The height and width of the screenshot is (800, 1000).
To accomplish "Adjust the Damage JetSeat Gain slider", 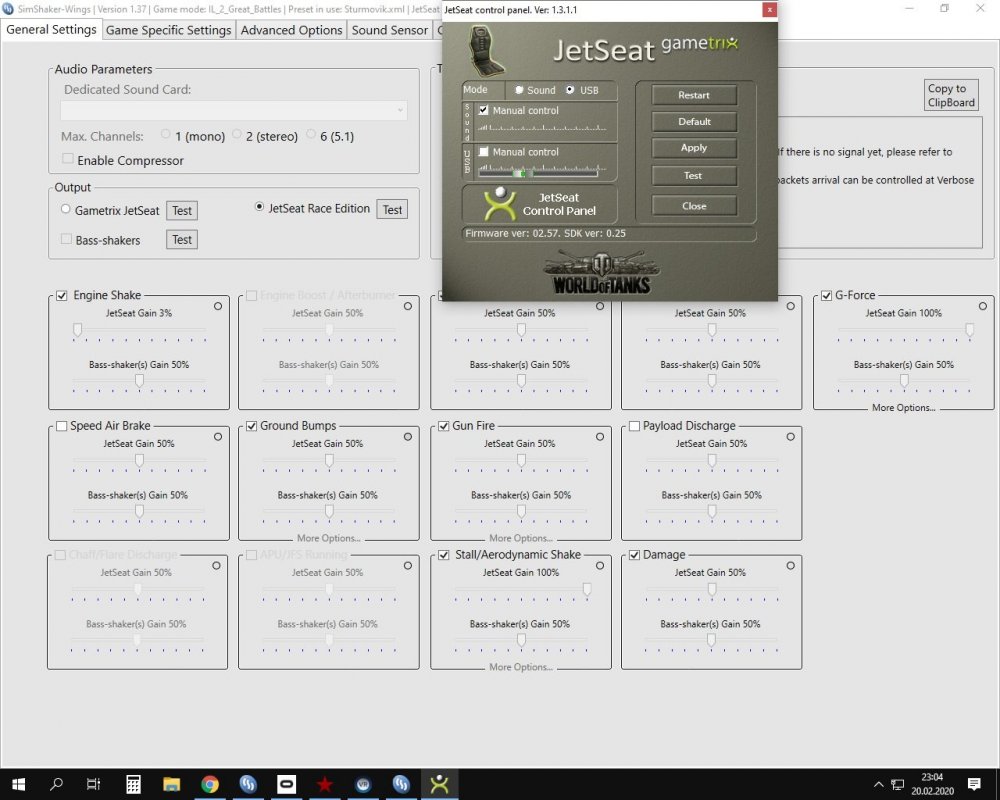I will coord(711,590).
